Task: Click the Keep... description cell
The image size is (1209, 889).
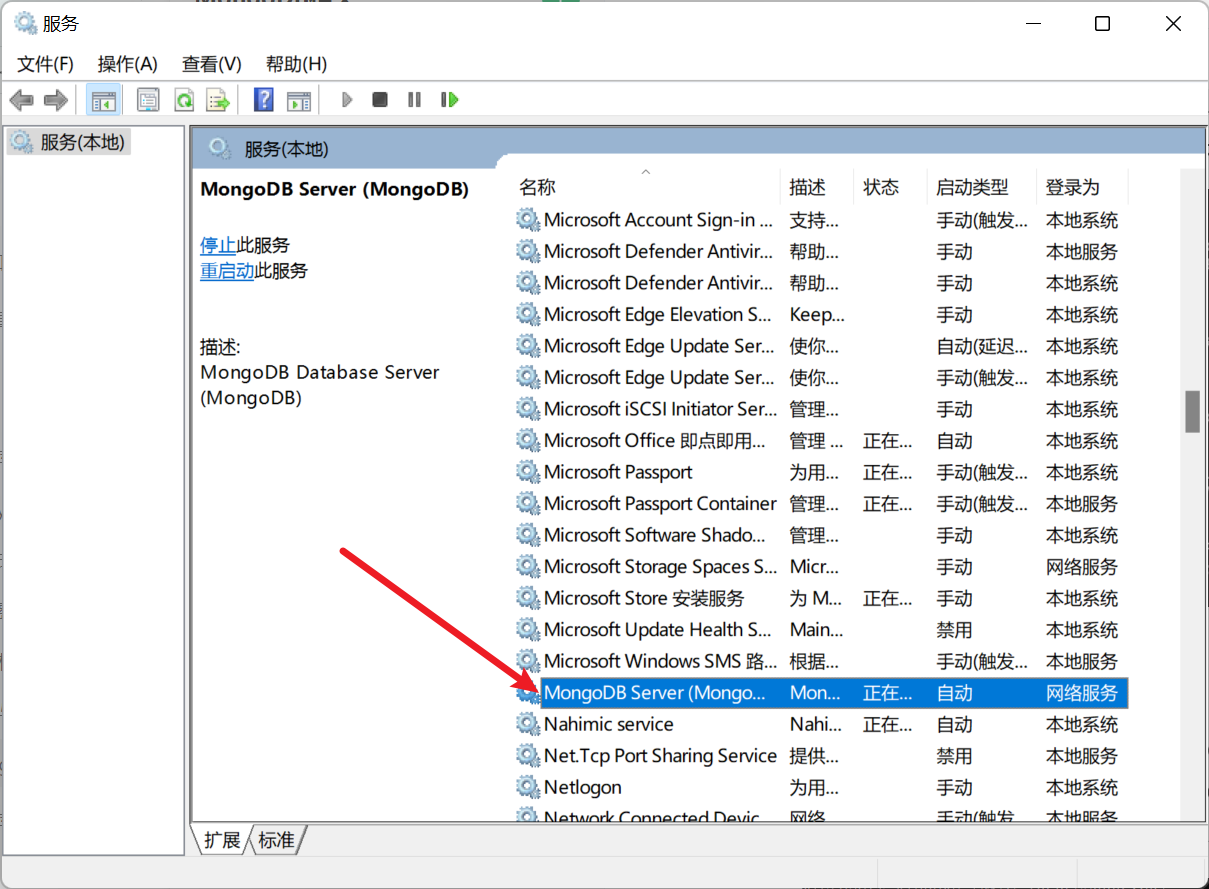Action: (817, 315)
